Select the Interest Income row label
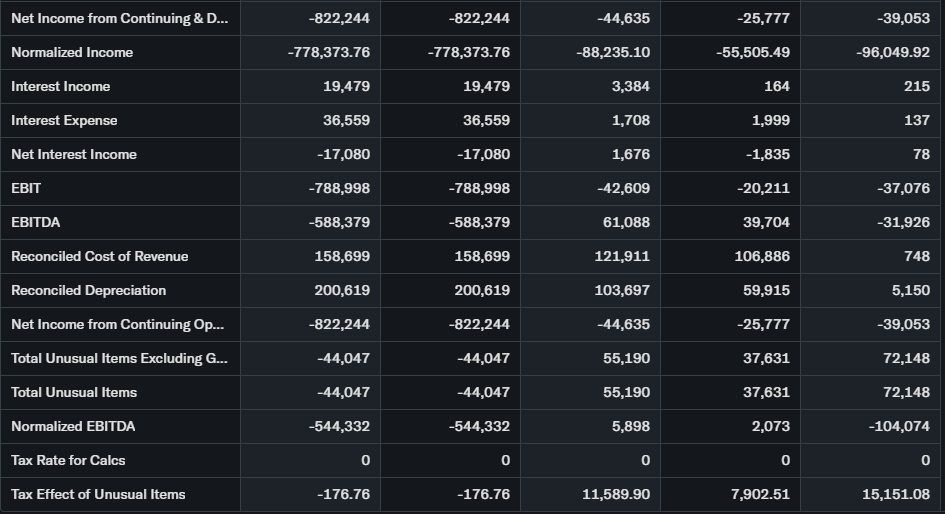Viewport: 945px width, 514px height. coord(61,86)
